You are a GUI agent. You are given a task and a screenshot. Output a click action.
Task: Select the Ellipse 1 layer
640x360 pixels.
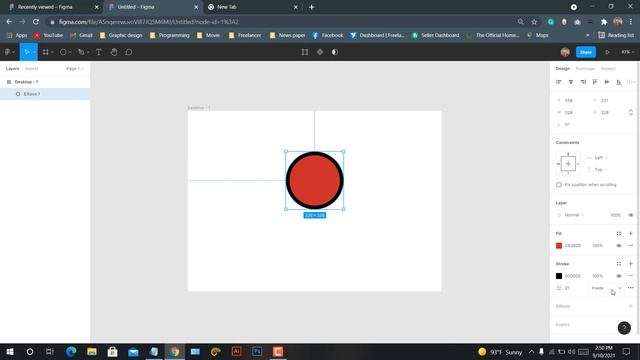point(45,94)
